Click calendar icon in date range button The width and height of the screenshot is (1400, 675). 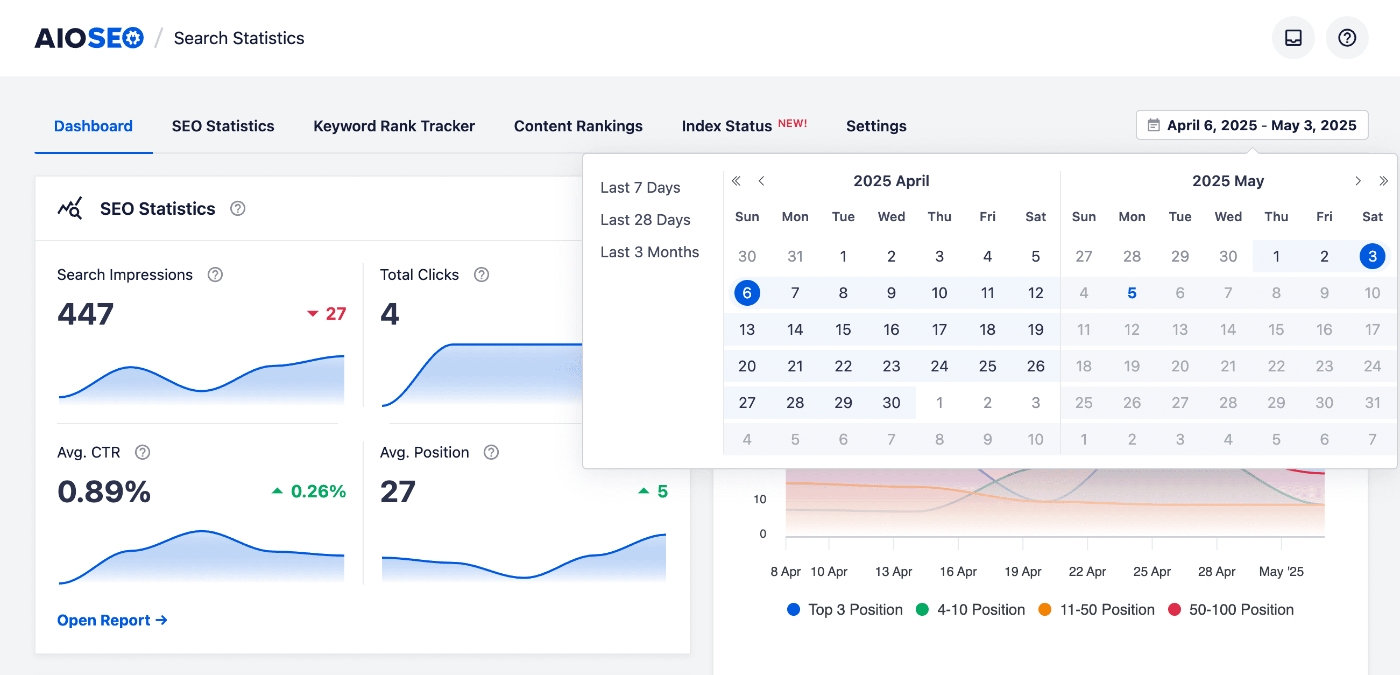tap(1154, 125)
